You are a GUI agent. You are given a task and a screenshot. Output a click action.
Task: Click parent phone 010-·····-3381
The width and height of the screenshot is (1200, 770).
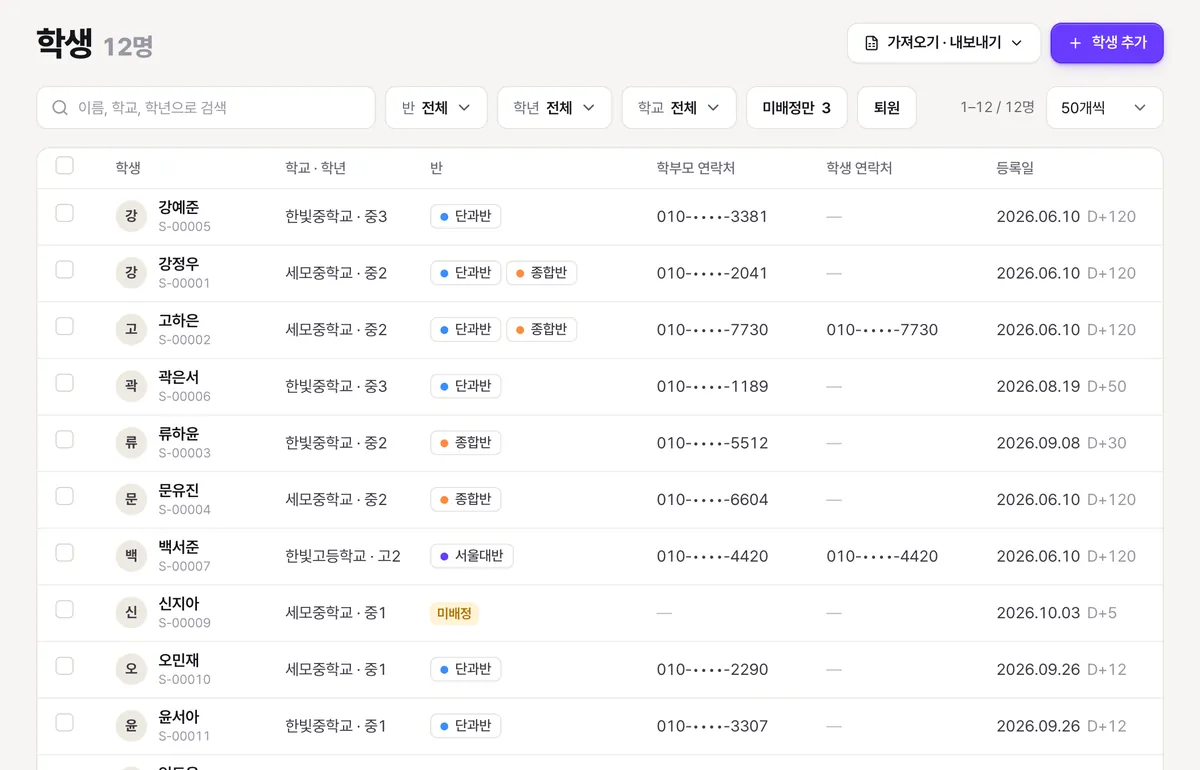click(x=712, y=216)
